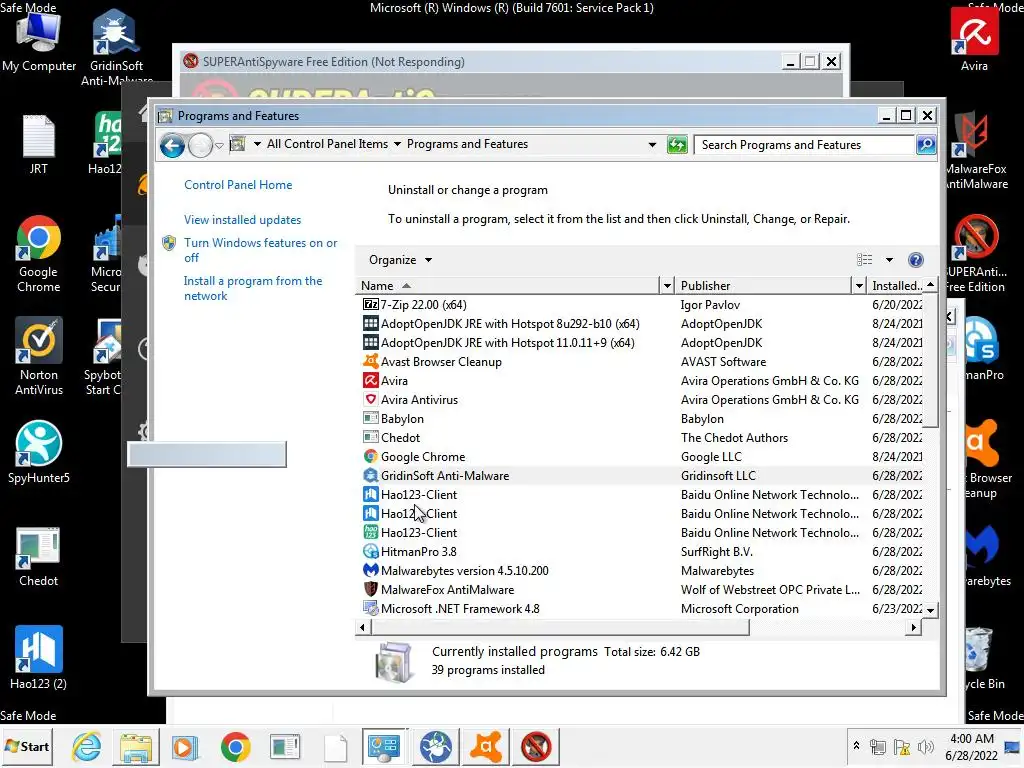Open Chedot desktop shortcut
Viewport: 1024px width, 768px height.
coord(39,557)
